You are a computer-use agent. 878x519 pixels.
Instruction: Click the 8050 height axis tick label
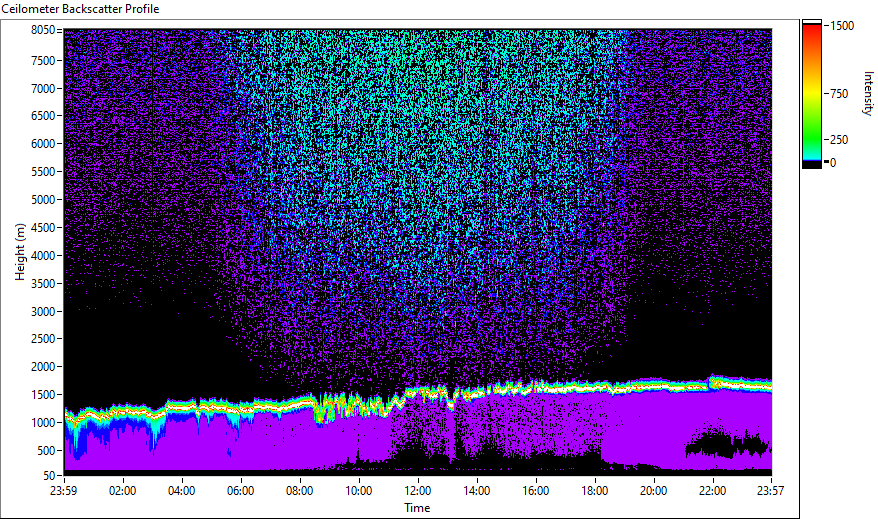(43, 30)
